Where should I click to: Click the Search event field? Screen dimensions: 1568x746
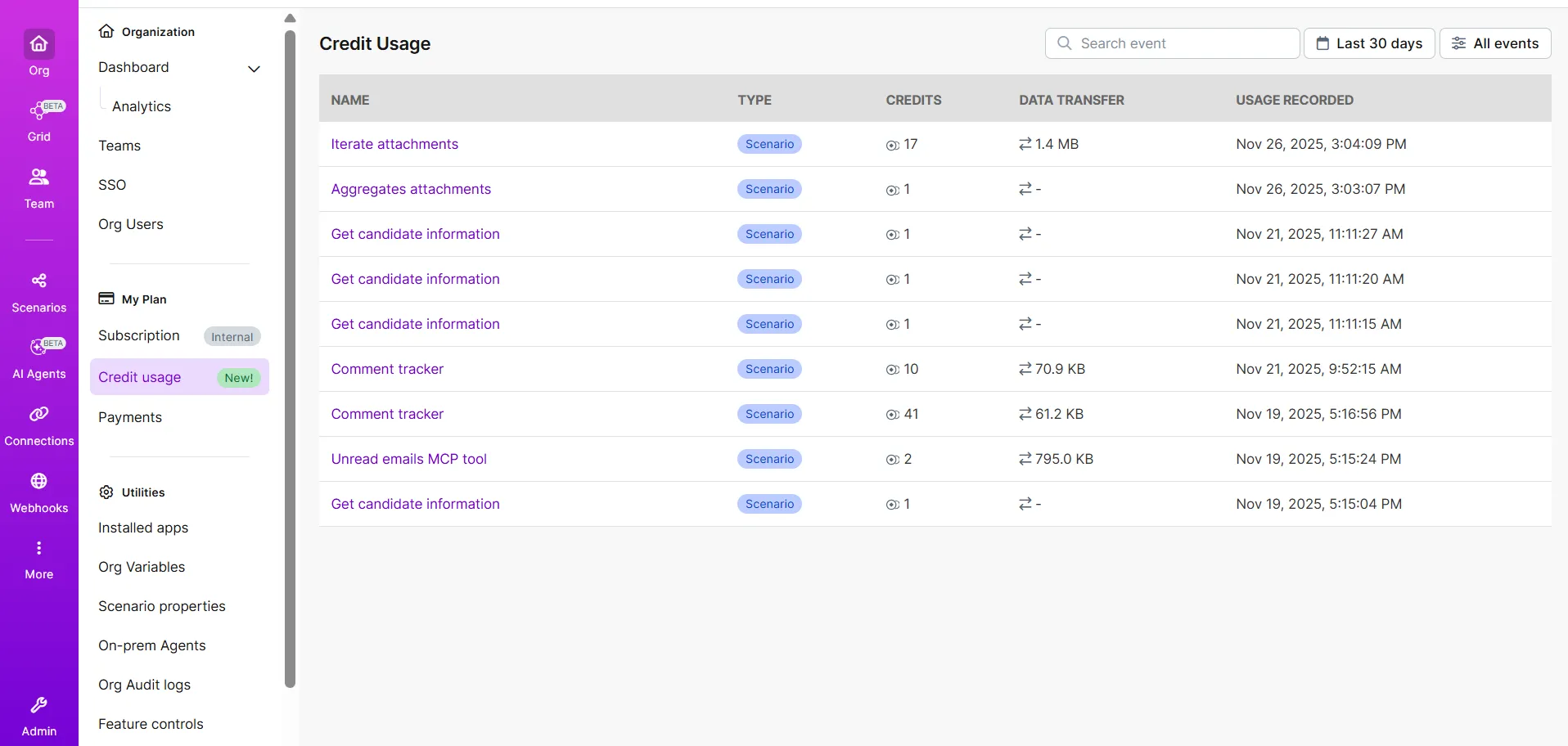[1173, 43]
